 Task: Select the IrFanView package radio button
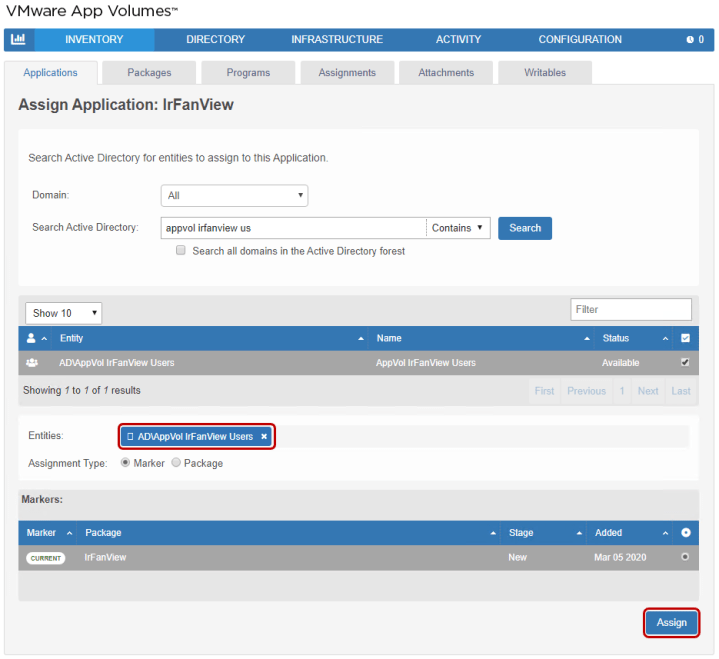(x=685, y=557)
